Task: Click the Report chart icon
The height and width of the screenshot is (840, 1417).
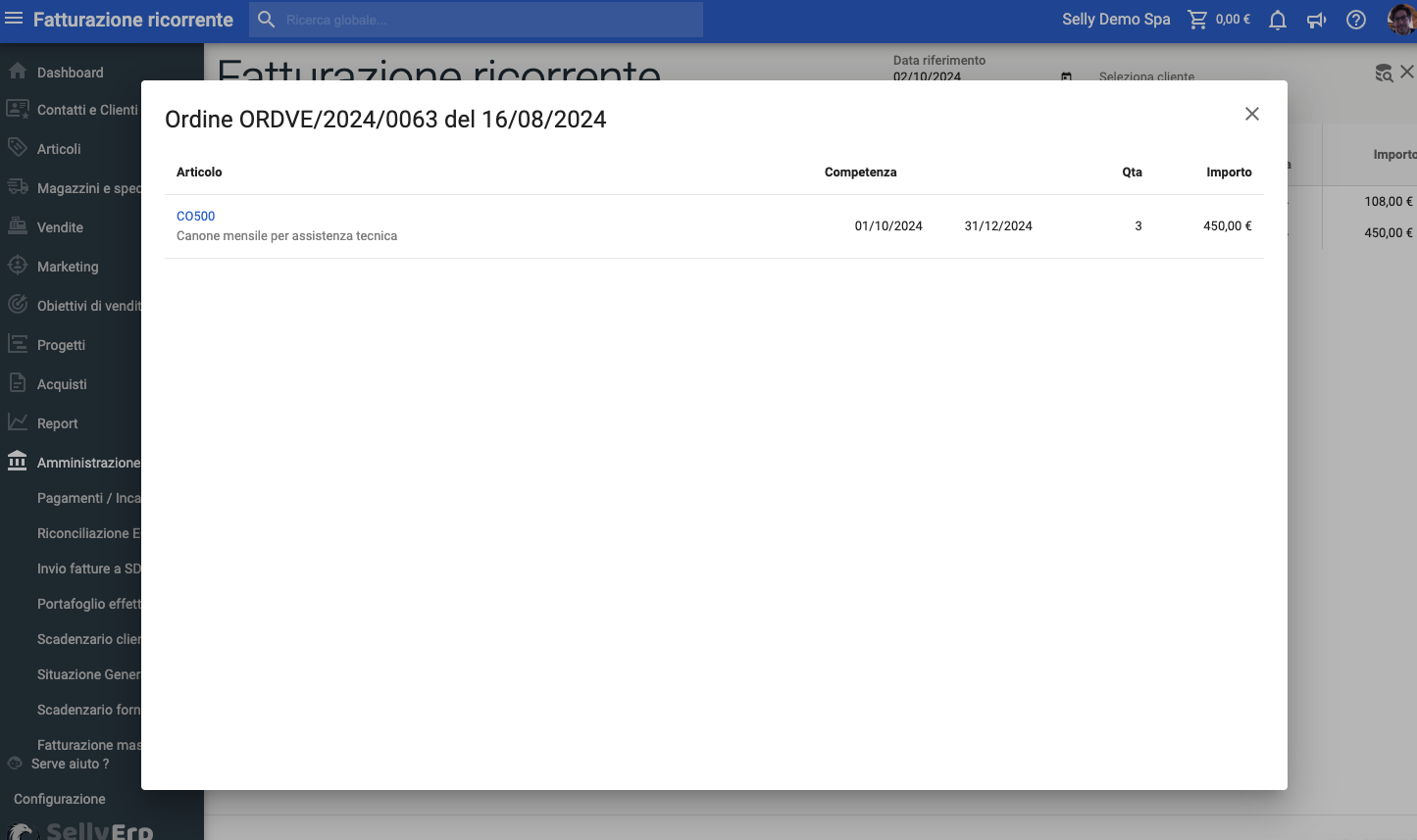Action: (x=18, y=422)
